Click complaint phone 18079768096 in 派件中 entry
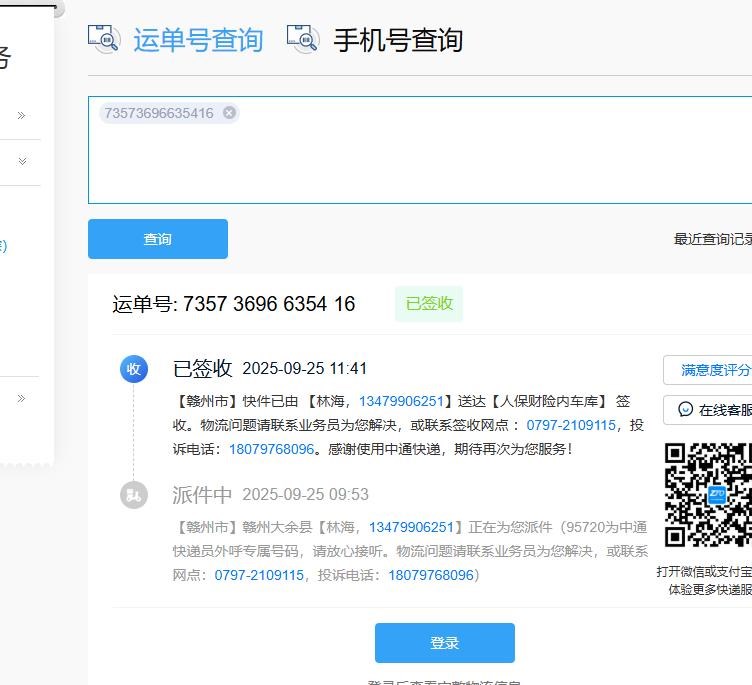Viewport: 752px width, 685px height. click(431, 575)
